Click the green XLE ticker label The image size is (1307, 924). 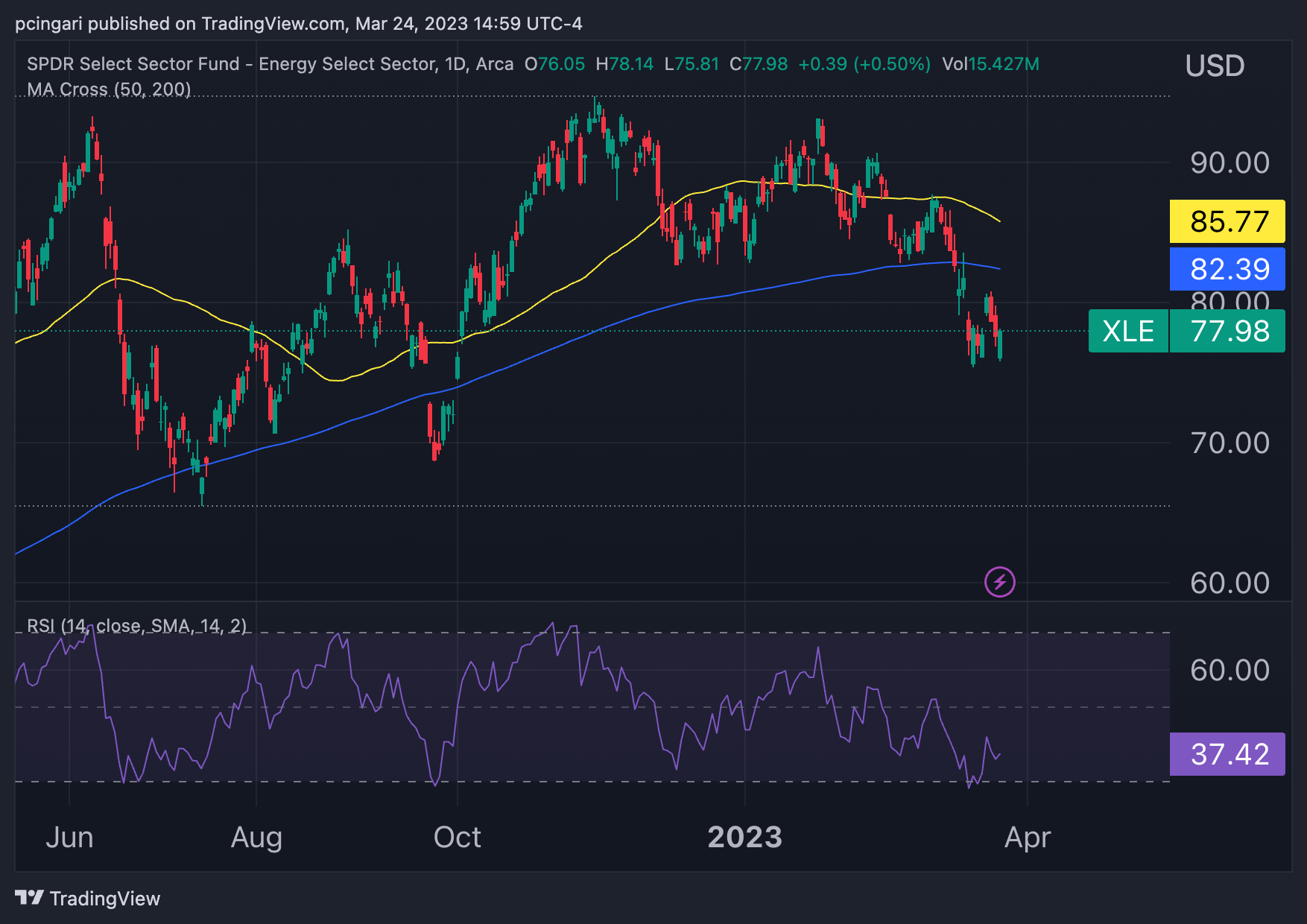(x=1128, y=331)
